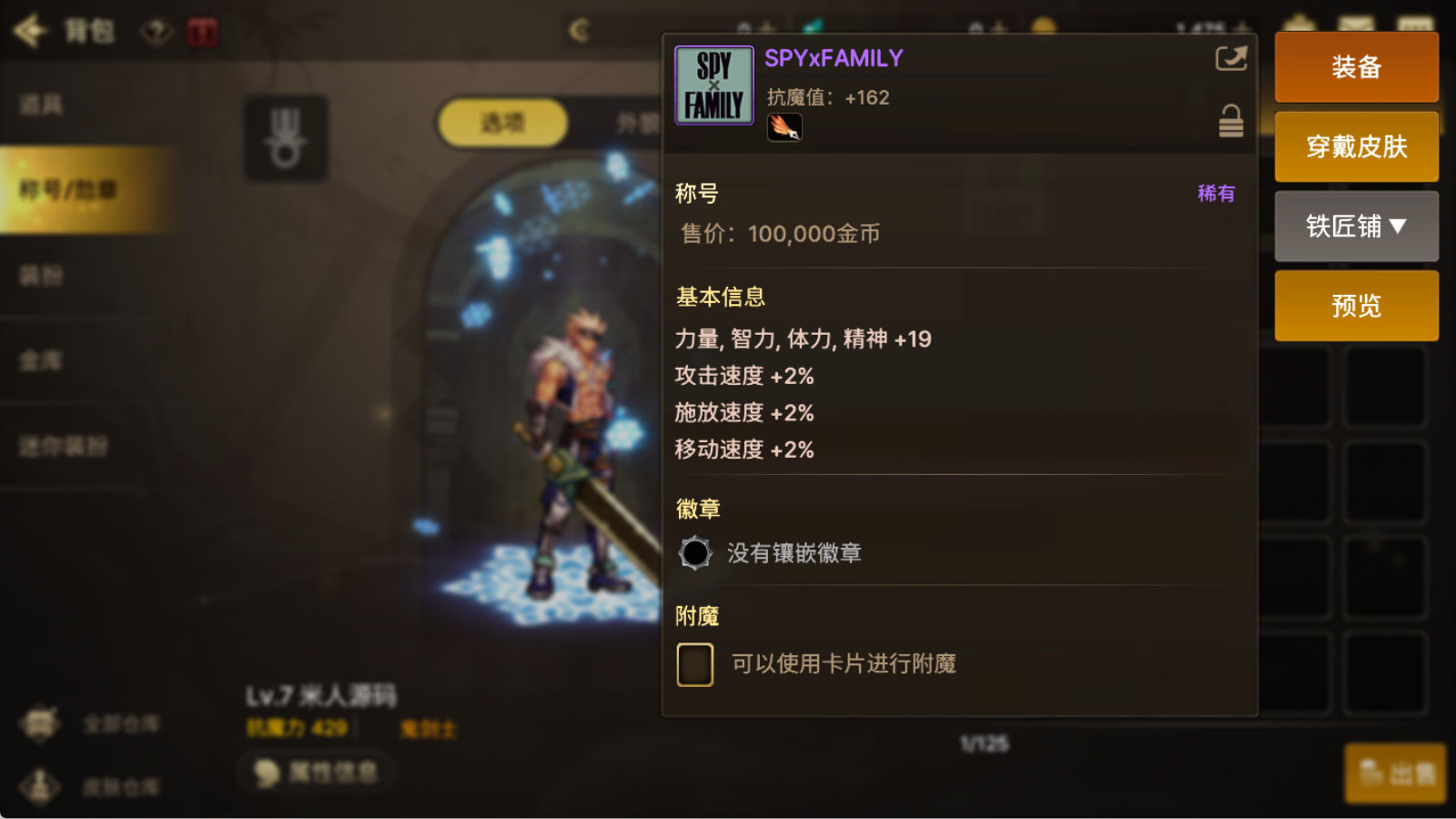The width and height of the screenshot is (1456, 819).
Task: Click the medal slot icon above character
Action: click(x=287, y=138)
